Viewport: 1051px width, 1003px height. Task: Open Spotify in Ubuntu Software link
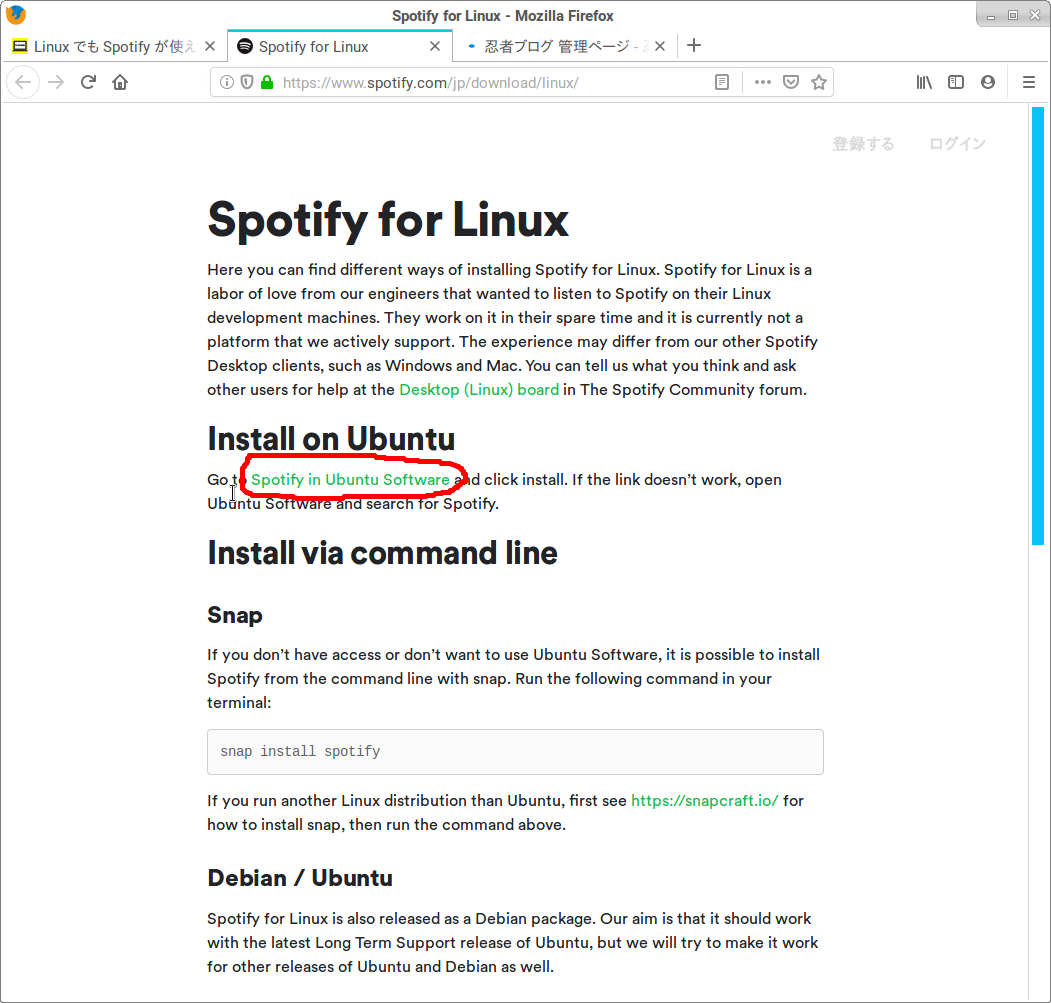(x=350, y=479)
